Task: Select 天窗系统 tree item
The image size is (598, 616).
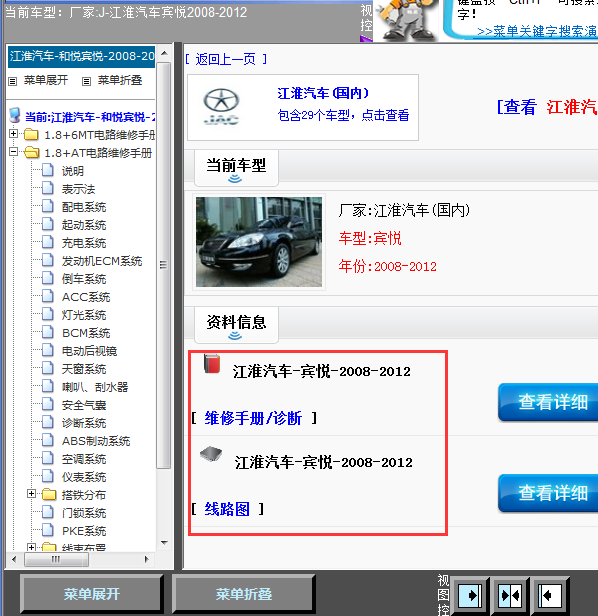Action: (x=84, y=369)
